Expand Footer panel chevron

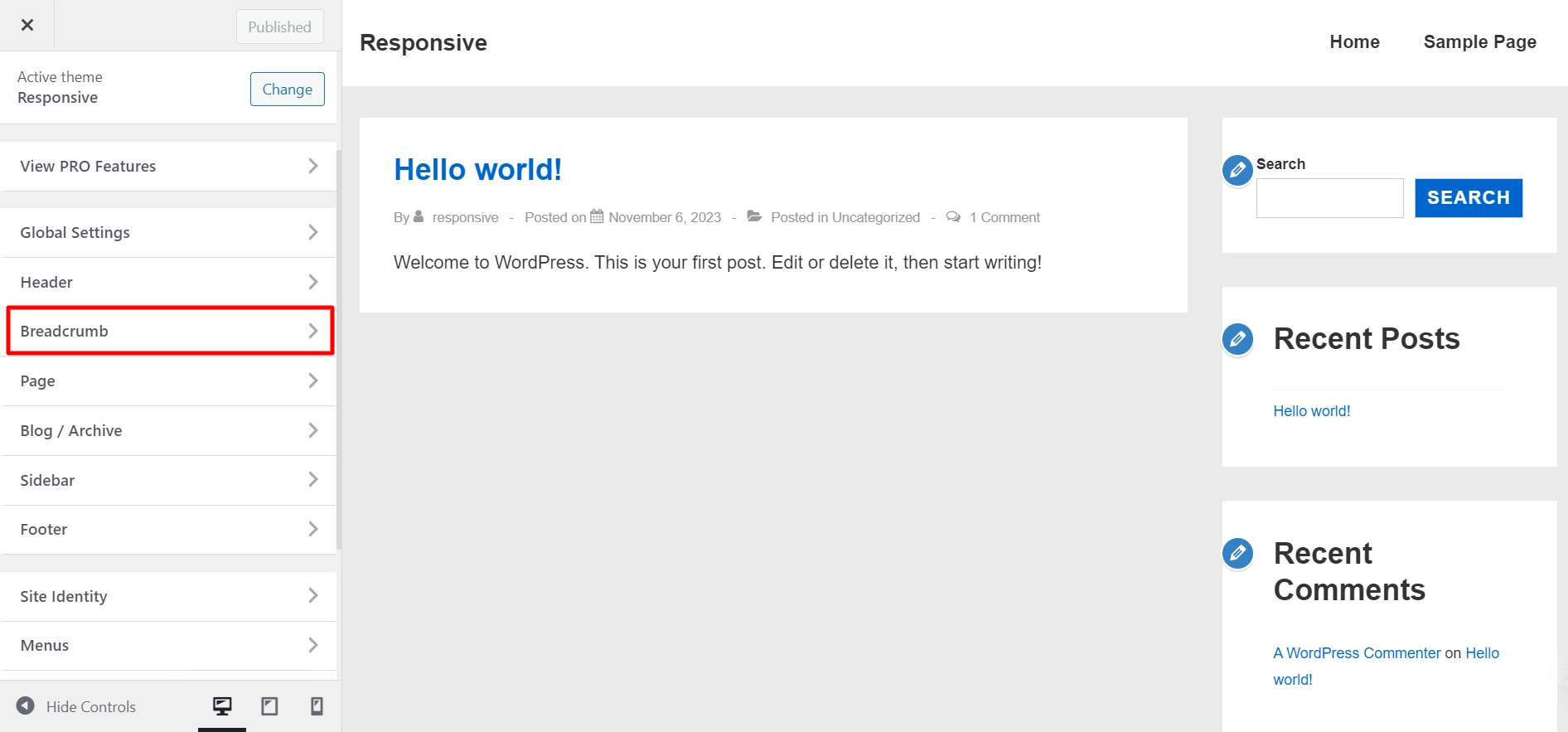pos(312,529)
